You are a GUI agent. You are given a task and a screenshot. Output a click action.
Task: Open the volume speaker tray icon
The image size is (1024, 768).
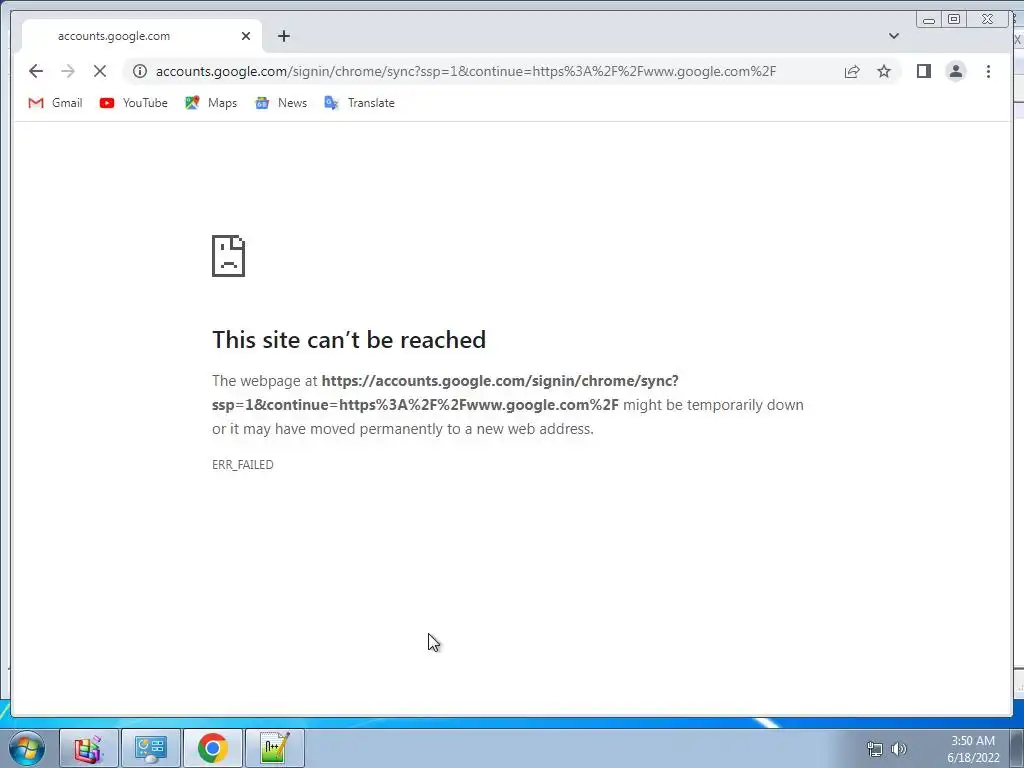(899, 749)
